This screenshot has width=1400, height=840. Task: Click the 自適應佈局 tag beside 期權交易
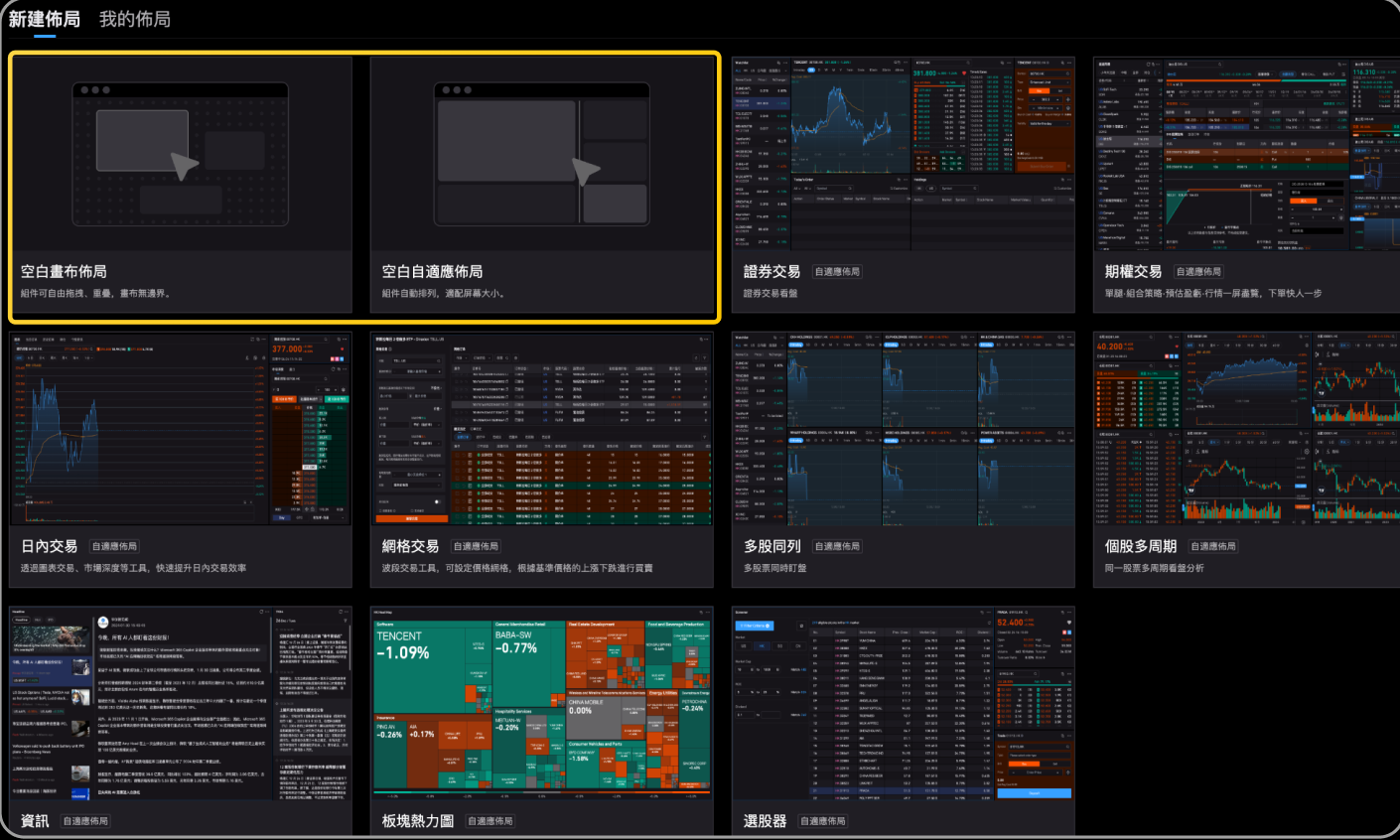1198,272
